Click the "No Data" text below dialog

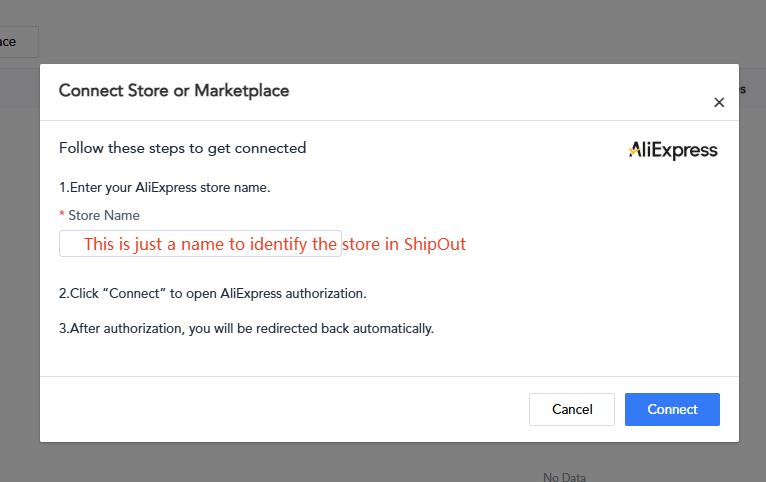[564, 477]
